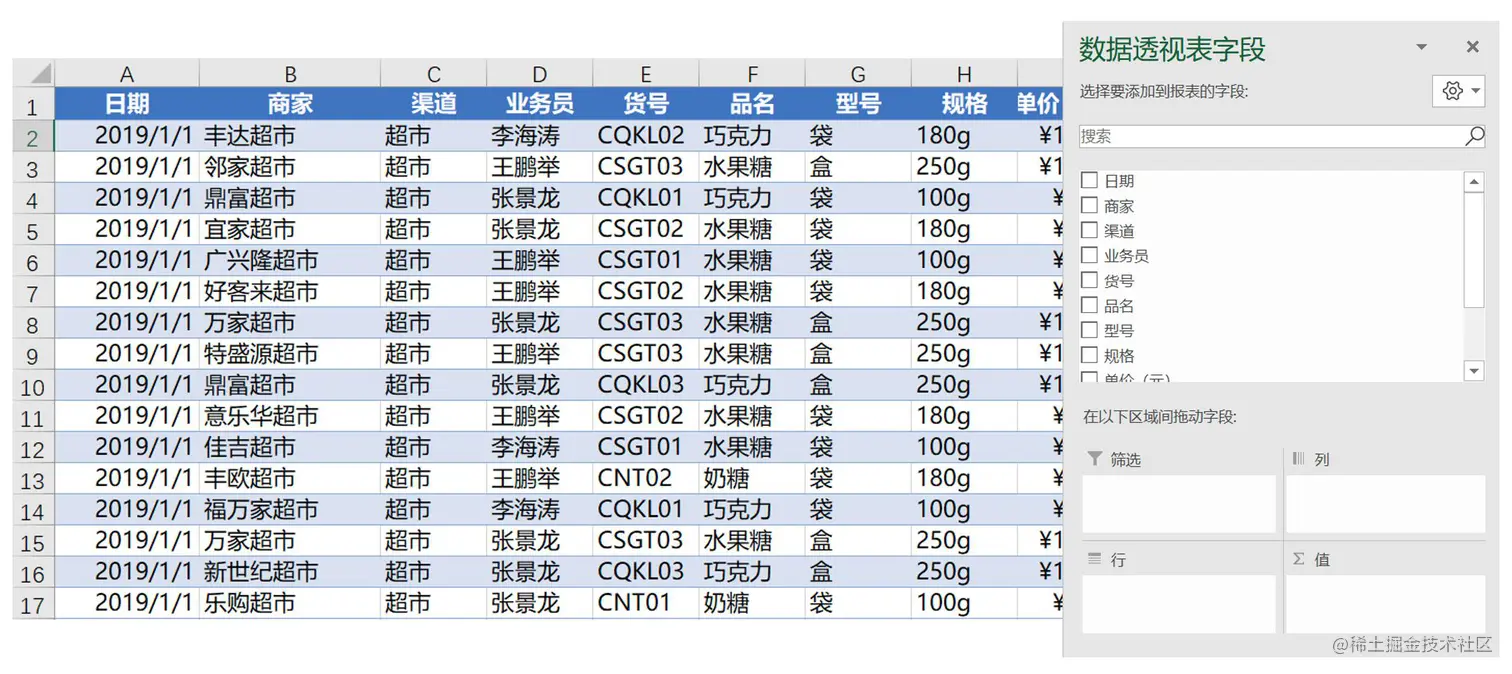Select column B header
This screenshot has width=1512, height=674.
point(290,74)
